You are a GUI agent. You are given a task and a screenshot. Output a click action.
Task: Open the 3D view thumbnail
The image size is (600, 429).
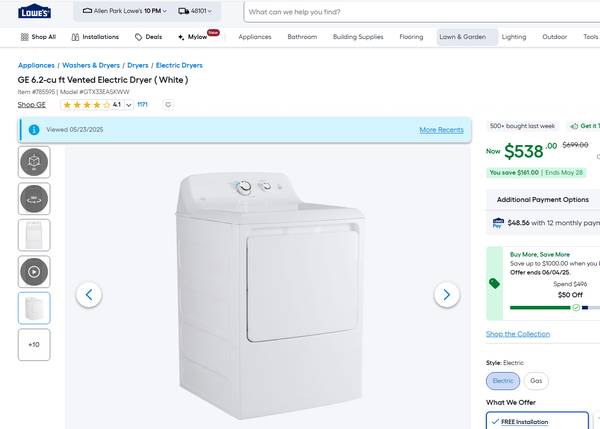[x=34, y=162]
